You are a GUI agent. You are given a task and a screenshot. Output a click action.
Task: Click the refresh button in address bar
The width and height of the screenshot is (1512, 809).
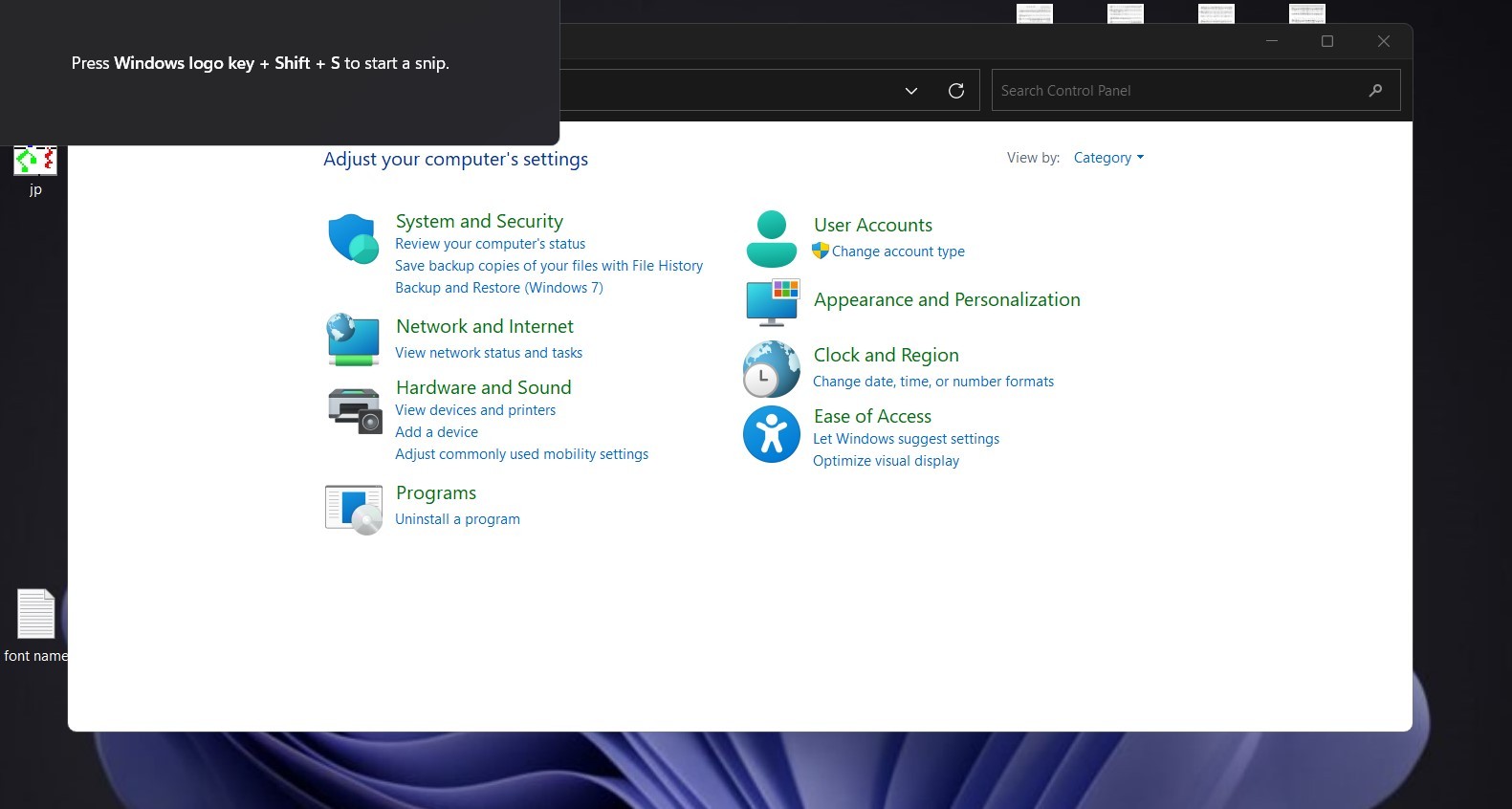point(956,91)
